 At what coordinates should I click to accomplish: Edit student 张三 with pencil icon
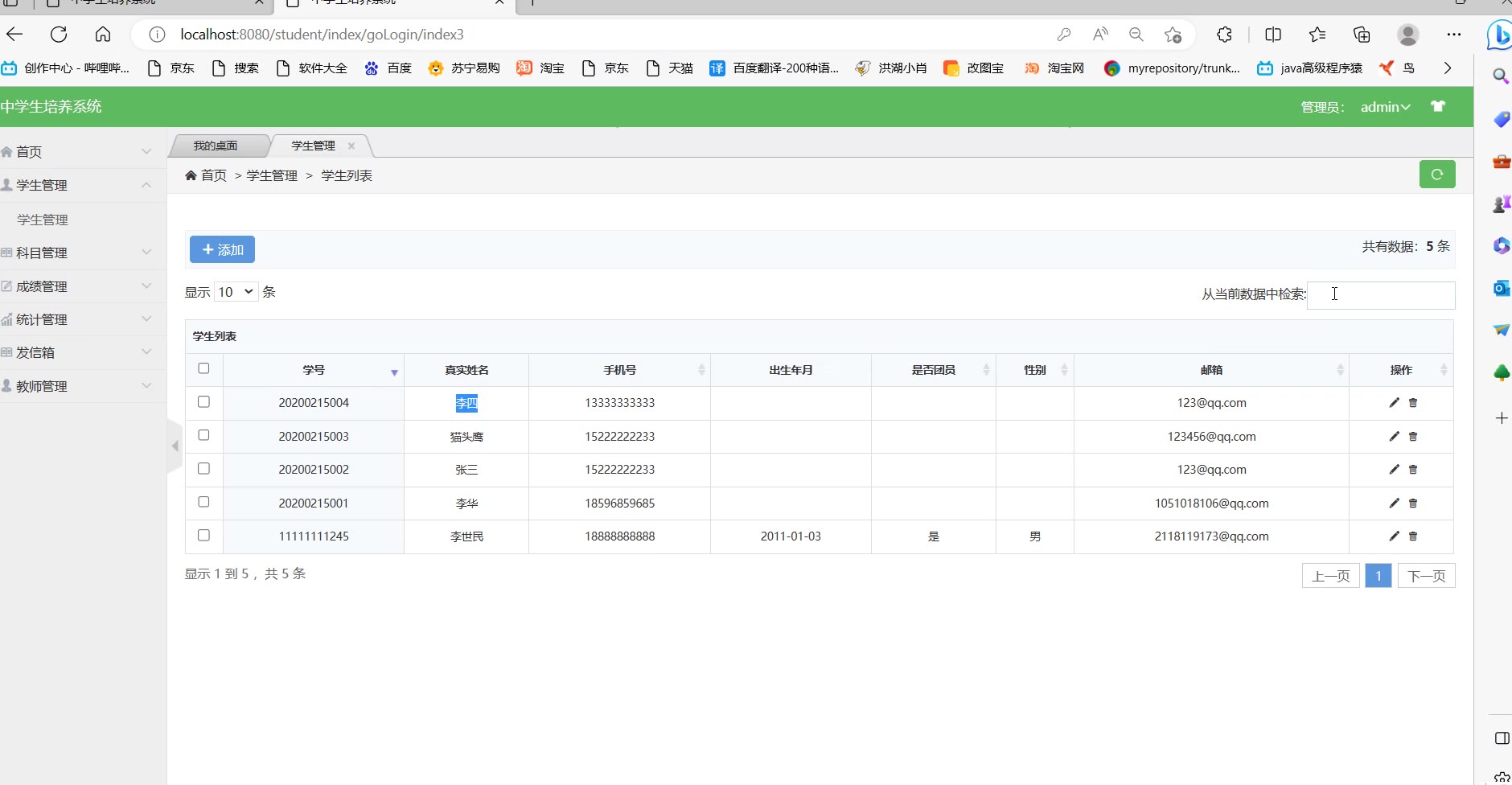1394,470
